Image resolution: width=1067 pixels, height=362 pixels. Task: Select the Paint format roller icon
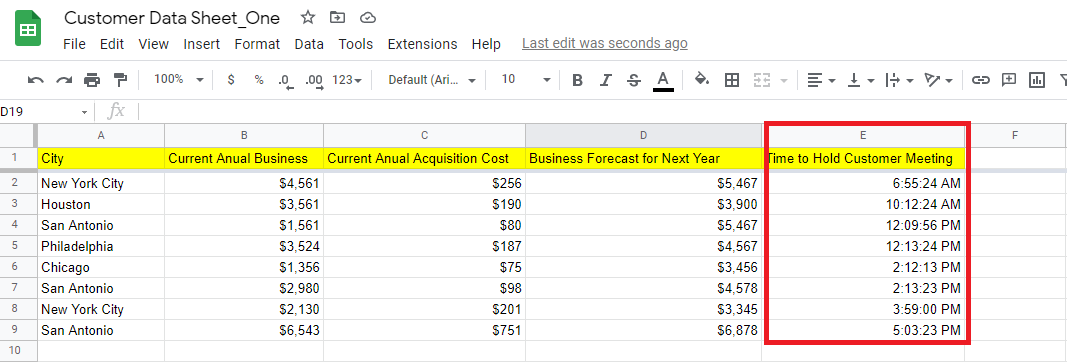coord(120,80)
